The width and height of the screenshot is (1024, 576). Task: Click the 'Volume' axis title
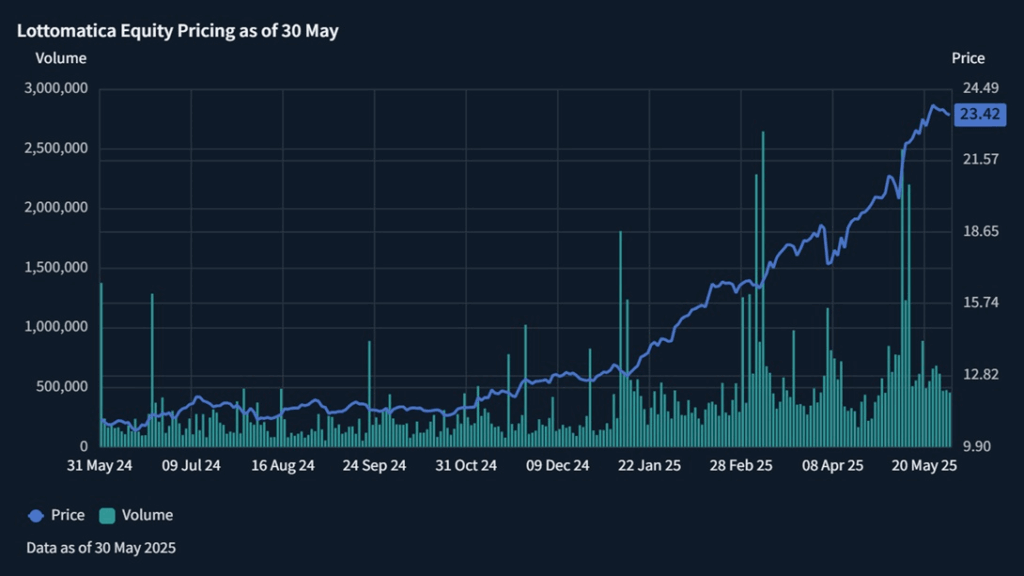(61, 58)
